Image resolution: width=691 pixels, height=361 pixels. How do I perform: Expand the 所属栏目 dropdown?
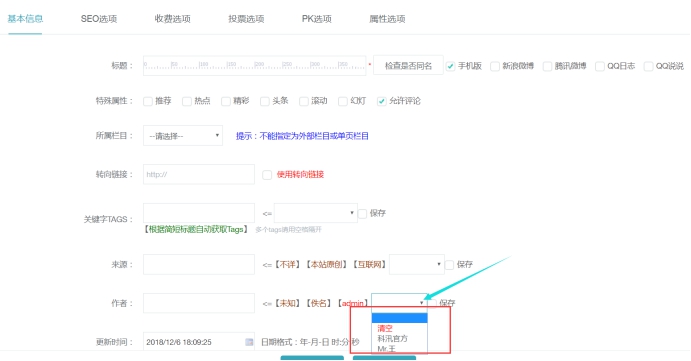point(183,136)
